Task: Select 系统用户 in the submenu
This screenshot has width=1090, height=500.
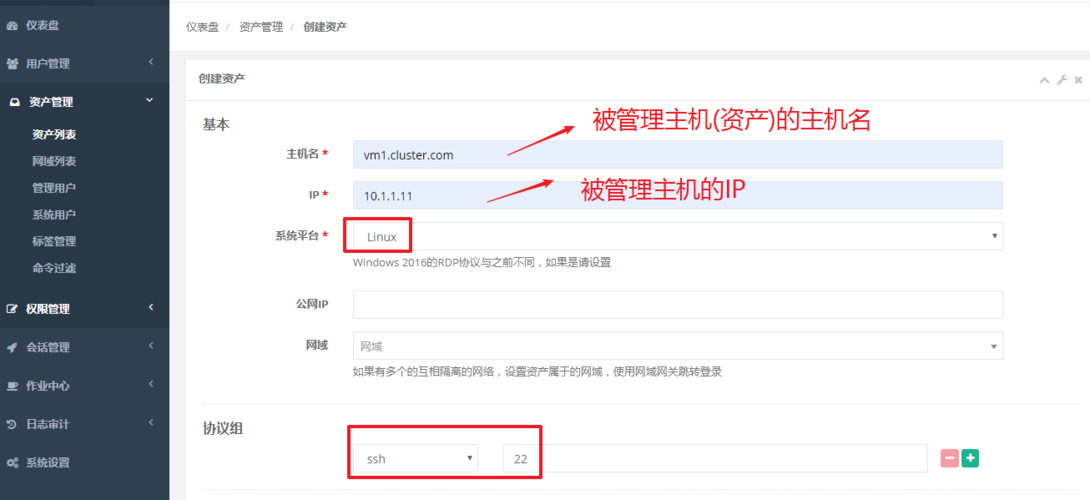Action: 54,215
